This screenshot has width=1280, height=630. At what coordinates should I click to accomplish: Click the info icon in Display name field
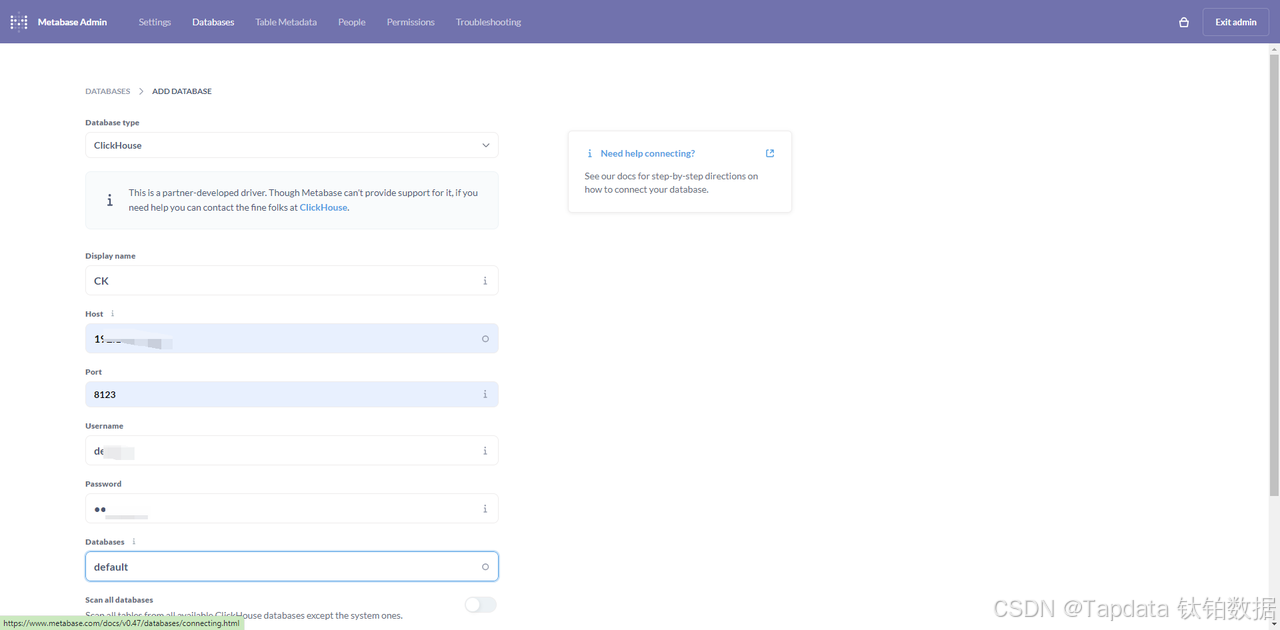(x=485, y=281)
